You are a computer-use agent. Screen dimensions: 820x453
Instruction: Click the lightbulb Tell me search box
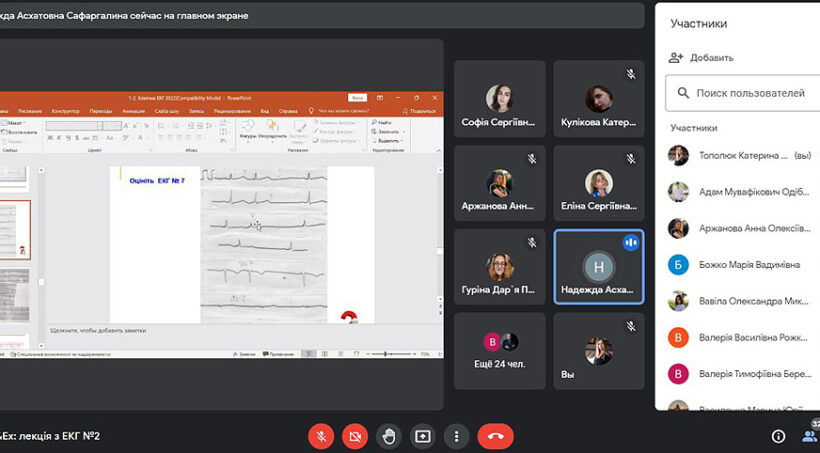339,111
